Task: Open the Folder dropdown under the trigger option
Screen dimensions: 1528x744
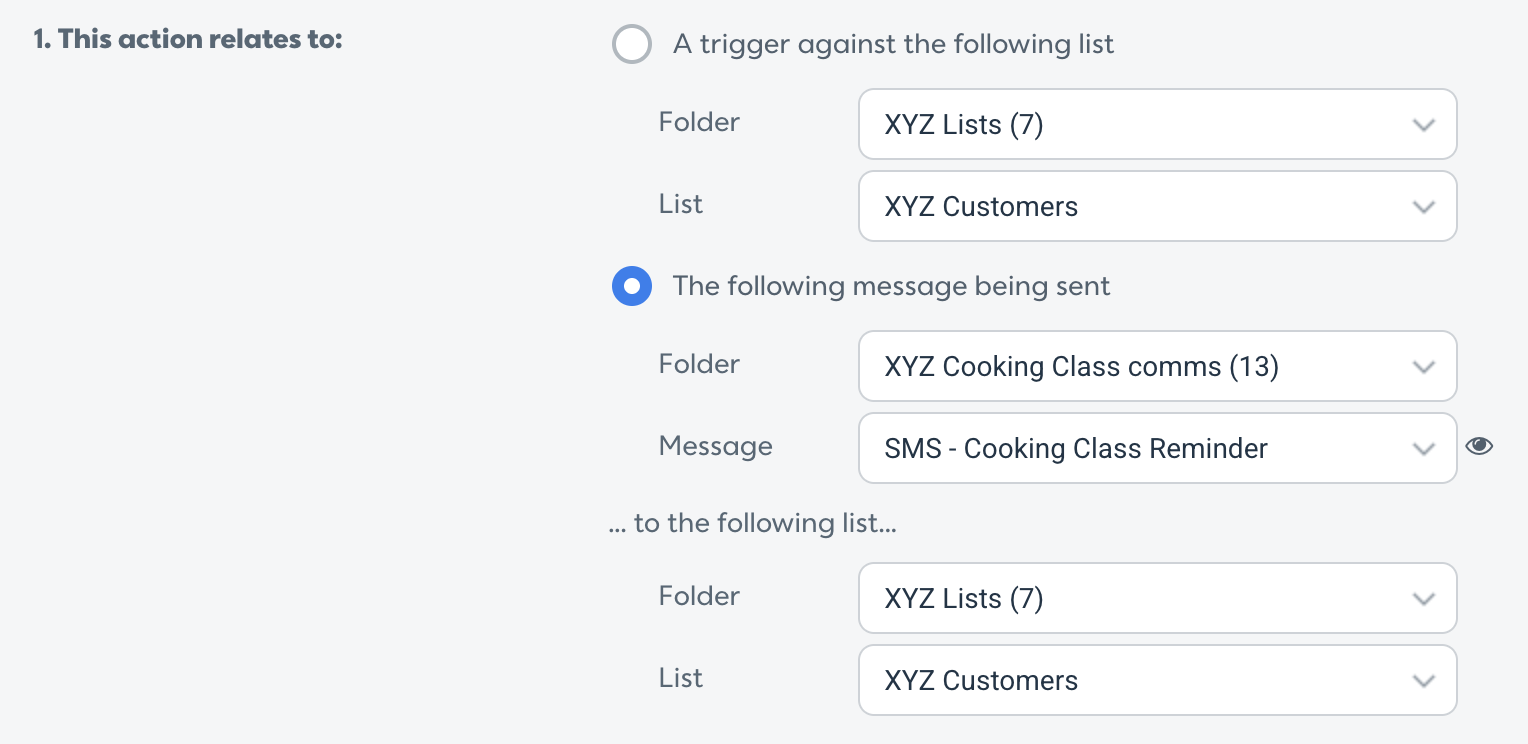Action: coord(1157,124)
